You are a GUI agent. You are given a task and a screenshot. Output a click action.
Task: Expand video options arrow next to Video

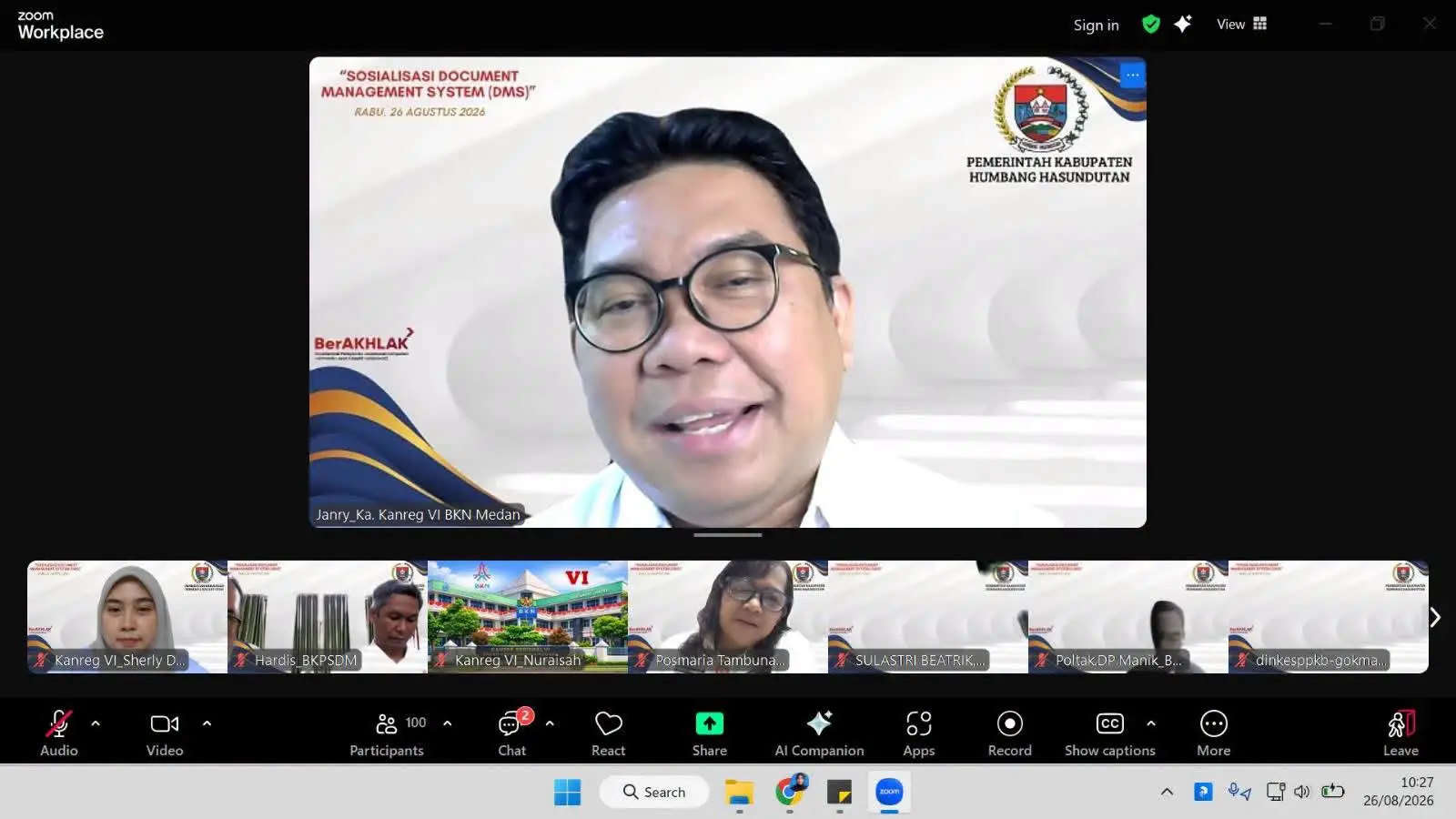[207, 723]
